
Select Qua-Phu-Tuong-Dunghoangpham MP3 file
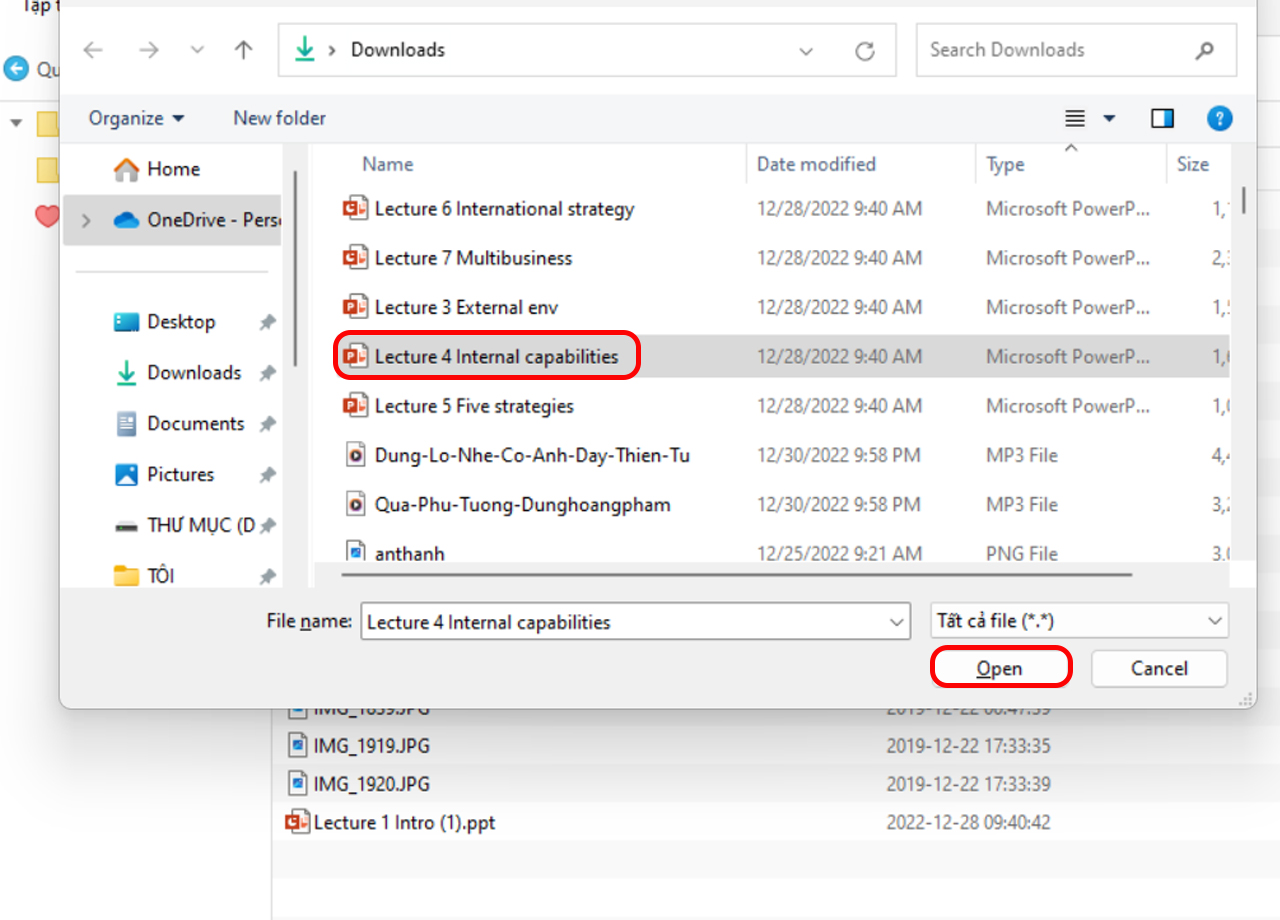point(522,504)
